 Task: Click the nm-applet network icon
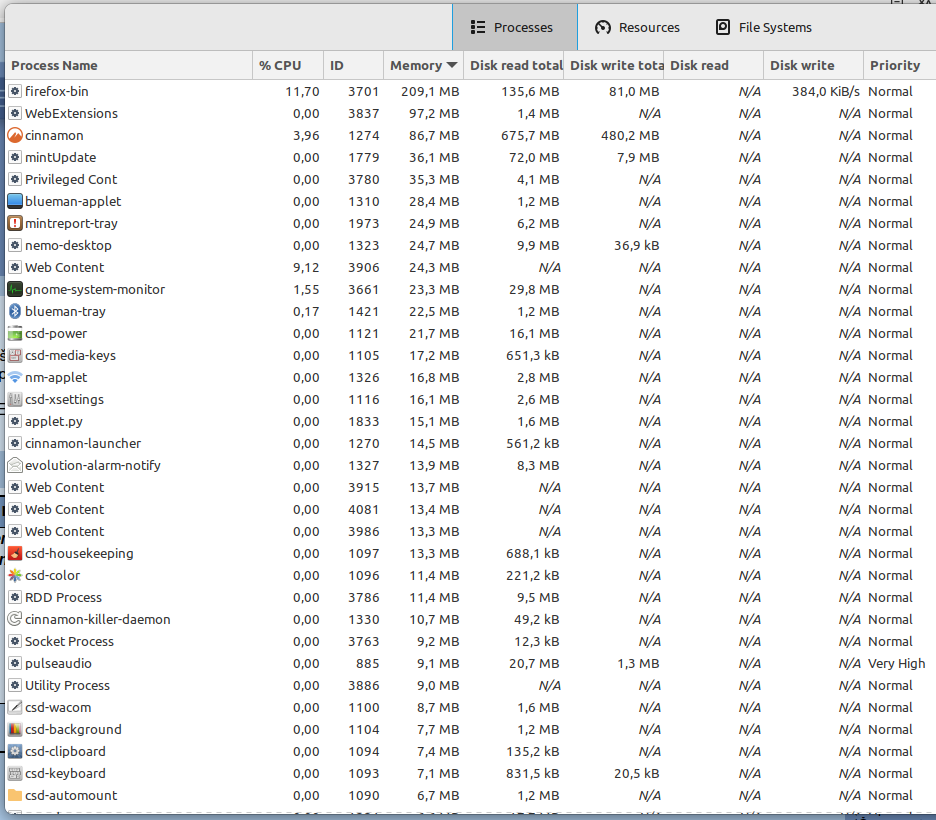[15, 377]
